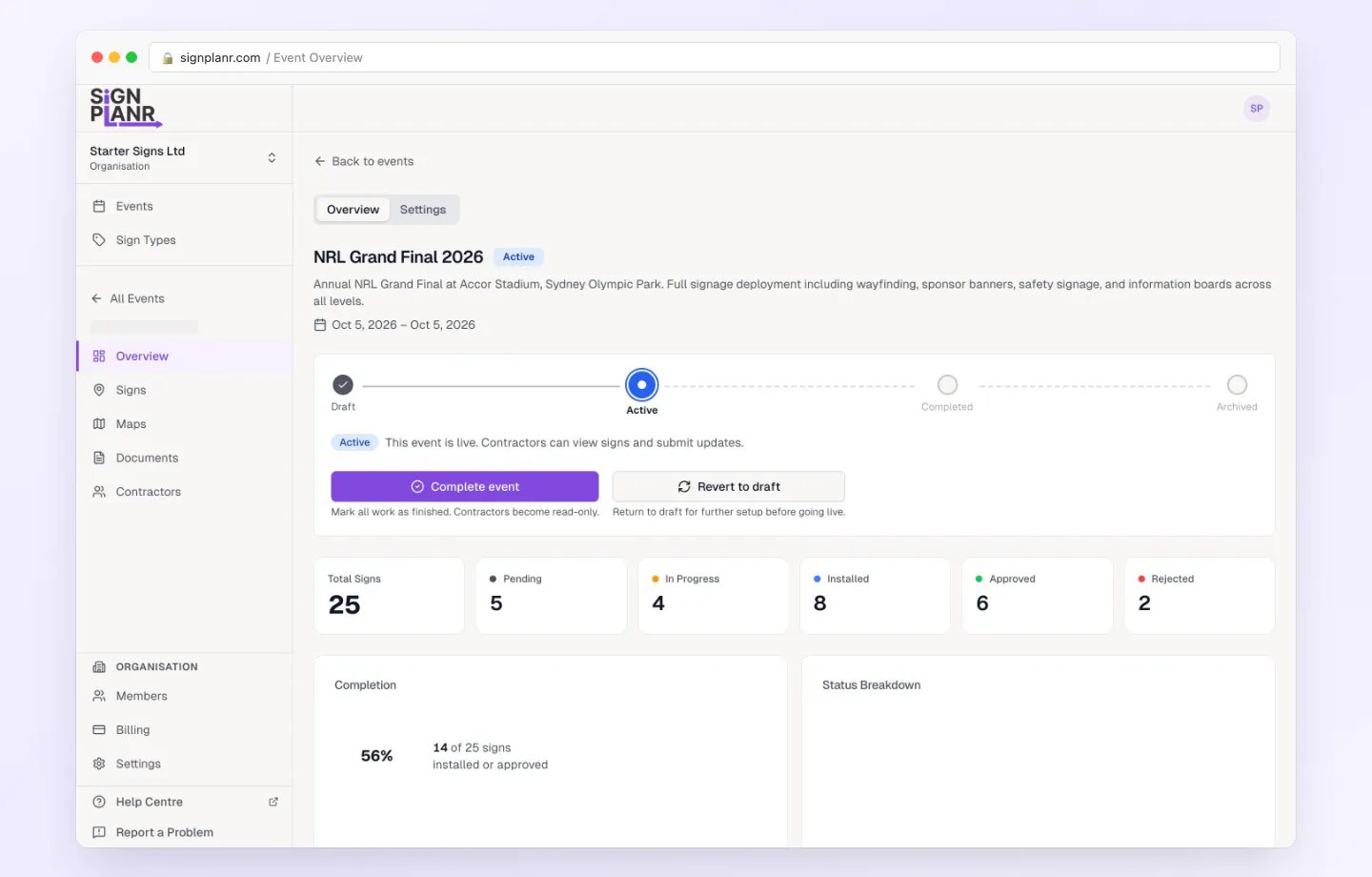The image size is (1372, 877).
Task: Switch to the Overview tab
Action: click(x=353, y=210)
